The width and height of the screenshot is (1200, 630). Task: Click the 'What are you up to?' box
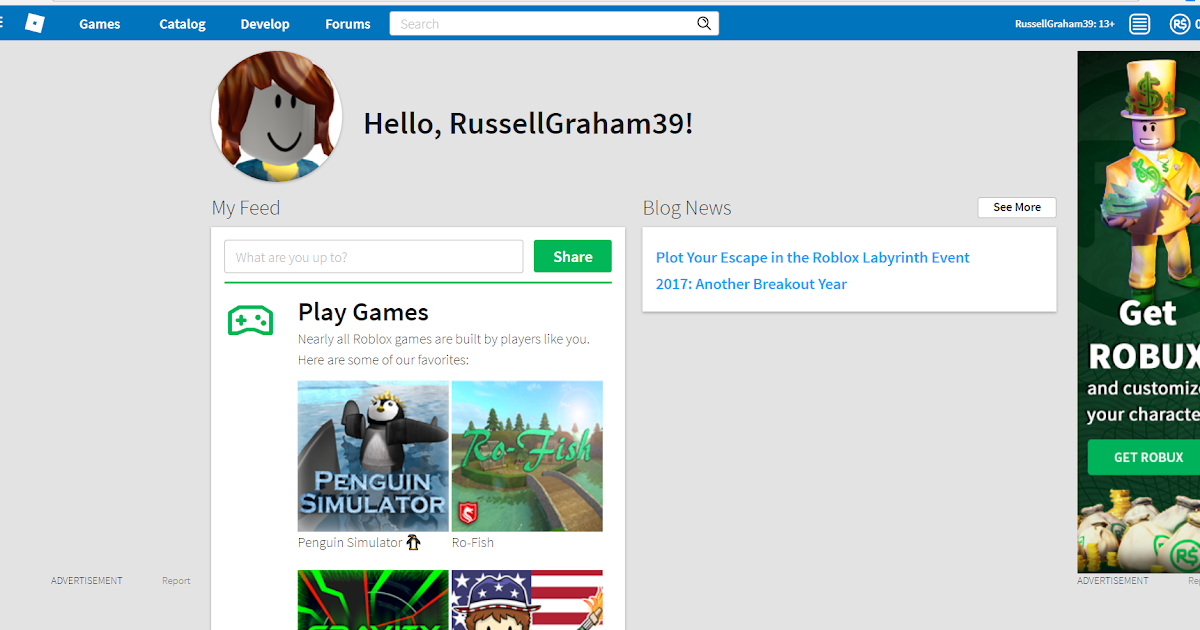[373, 257]
